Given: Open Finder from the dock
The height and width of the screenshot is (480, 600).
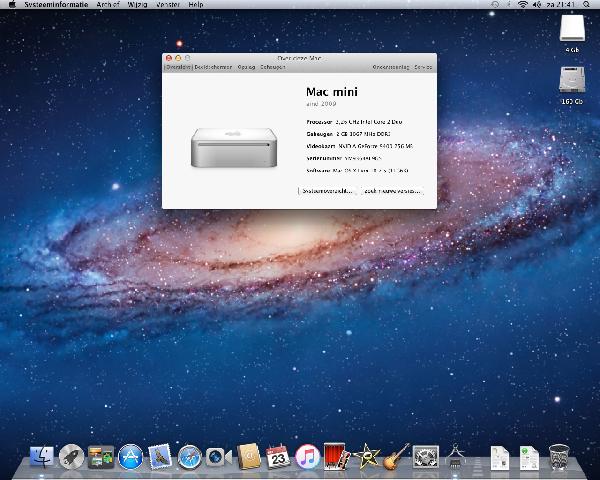Looking at the screenshot, I should (x=42, y=456).
